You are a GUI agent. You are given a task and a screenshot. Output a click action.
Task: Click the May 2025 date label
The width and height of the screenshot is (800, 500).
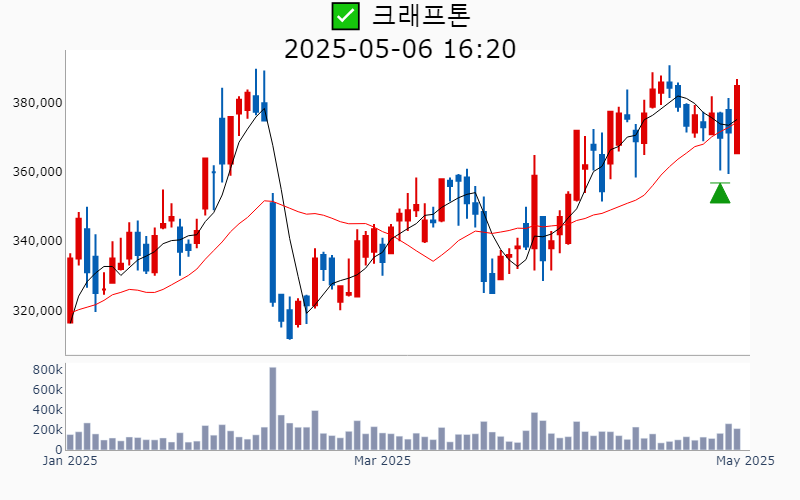click(745, 461)
